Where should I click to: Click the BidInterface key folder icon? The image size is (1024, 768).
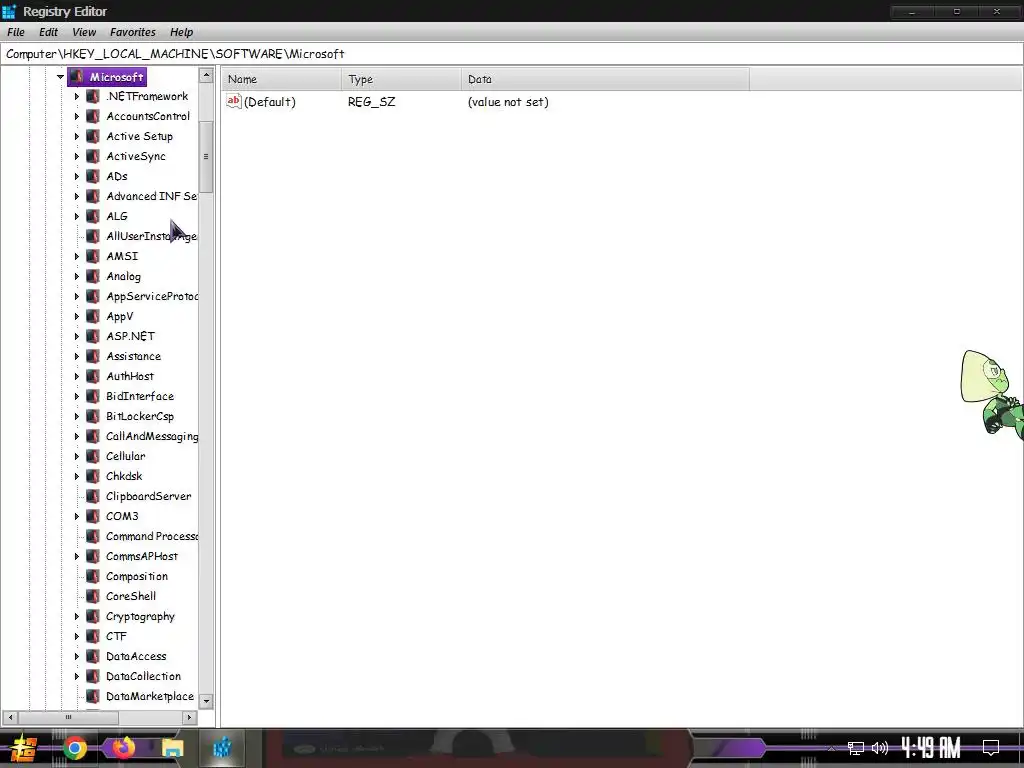pos(93,396)
